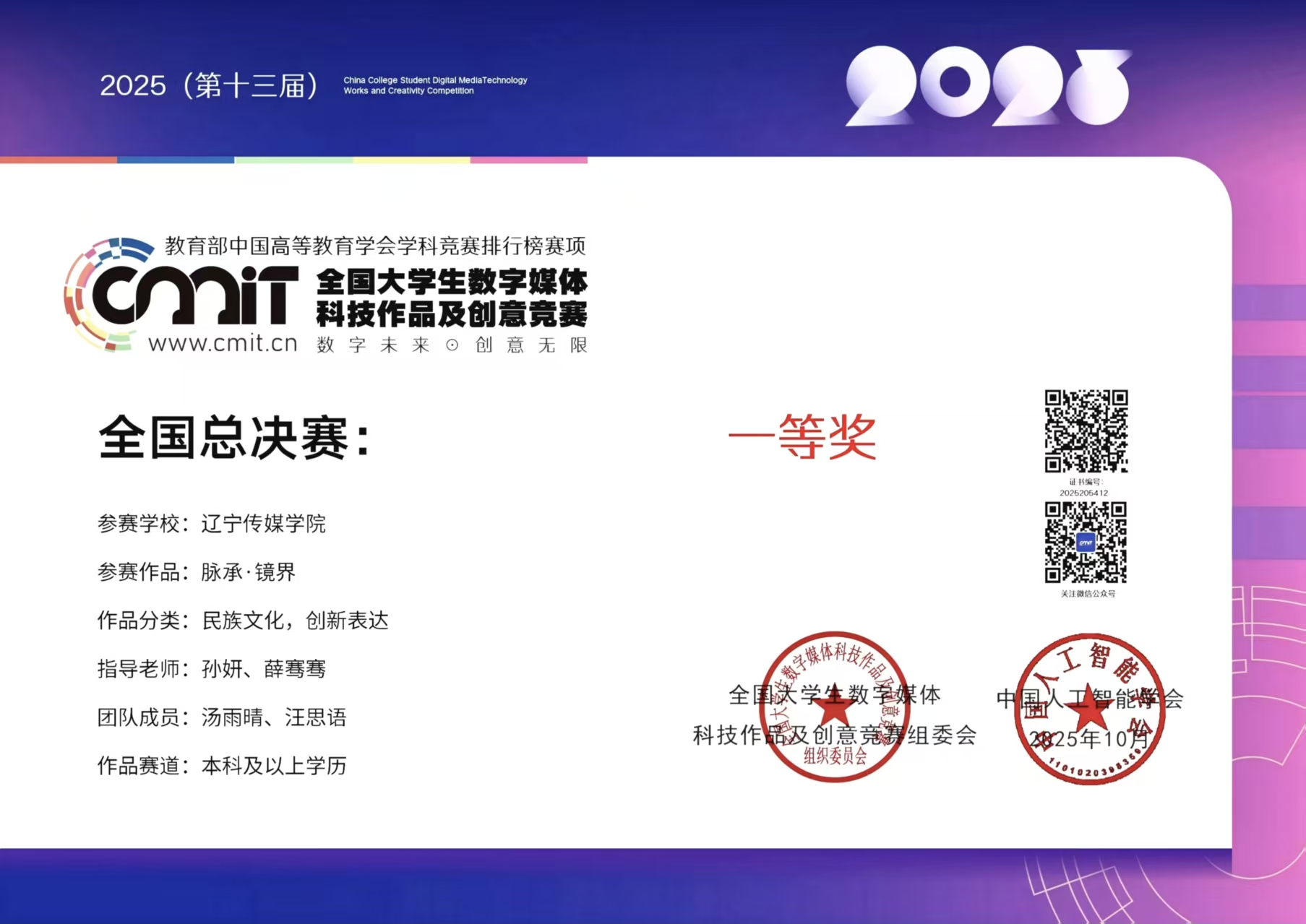Image resolution: width=1306 pixels, height=924 pixels.
Task: Click the 2025（第十三届）header text
Action: coord(210,86)
